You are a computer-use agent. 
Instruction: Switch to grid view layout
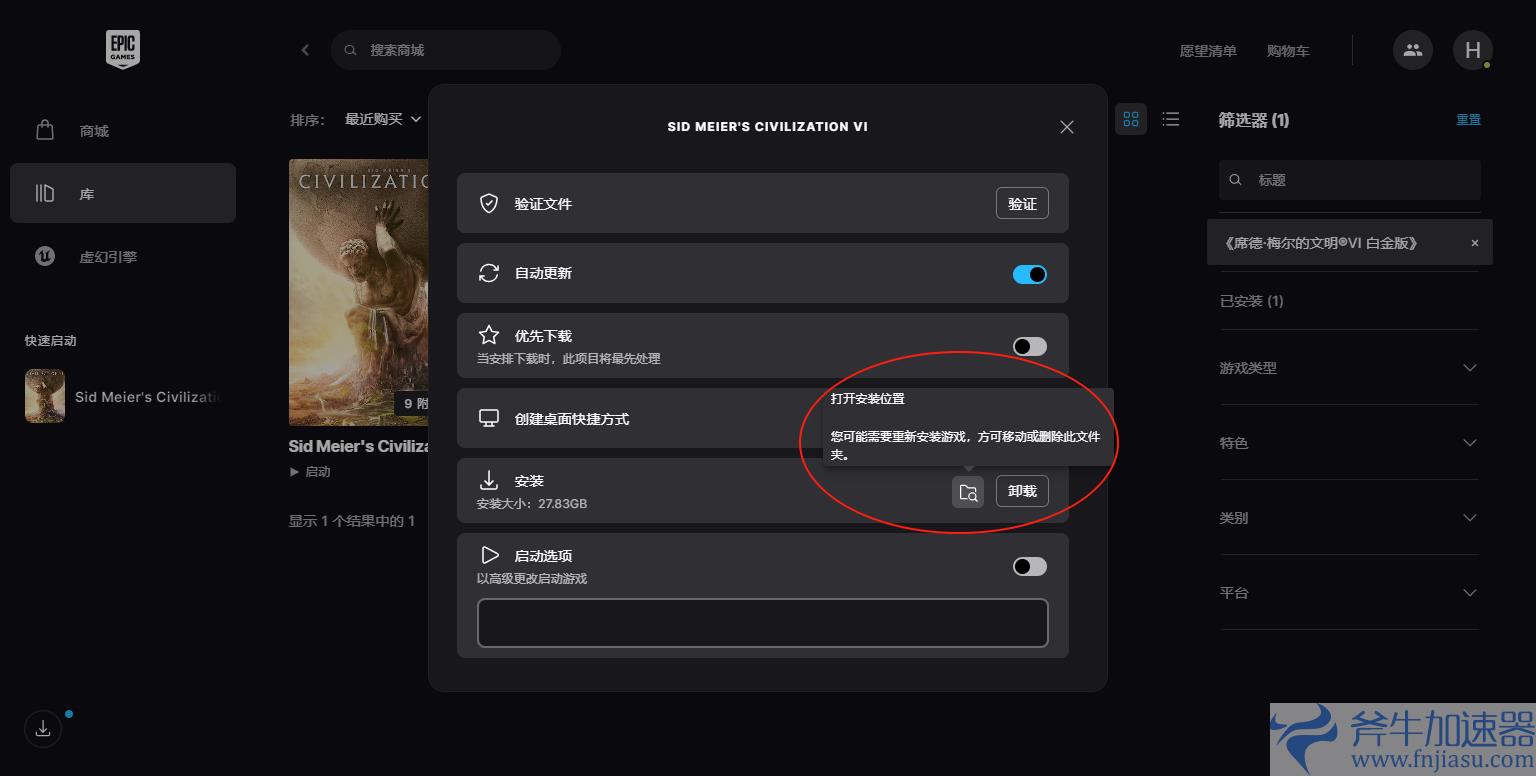pyautogui.click(x=1131, y=120)
